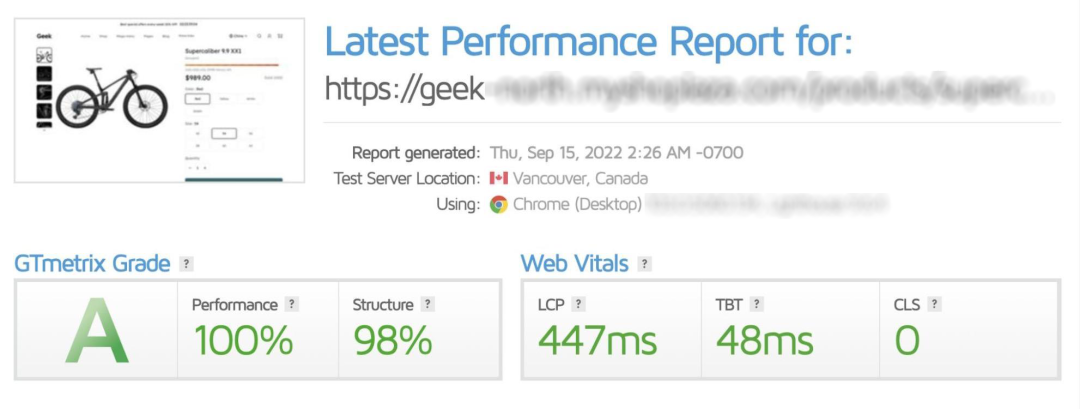Click the report generated date text

tap(616, 152)
